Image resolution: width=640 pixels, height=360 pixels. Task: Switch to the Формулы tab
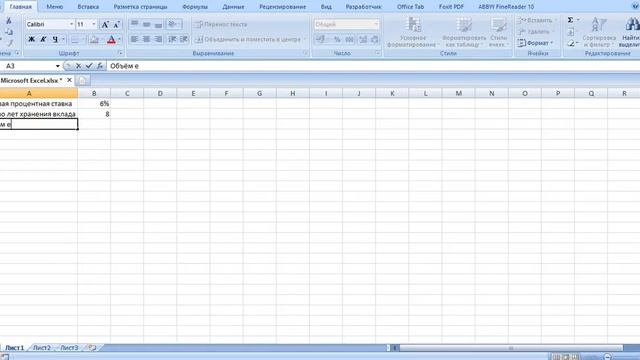tap(195, 7)
